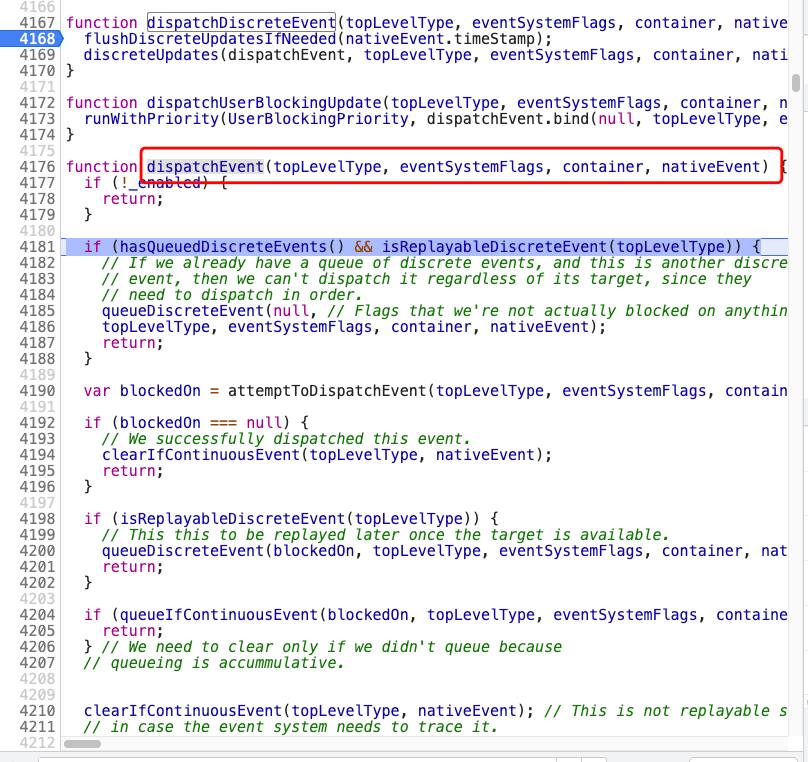Viewport: 808px width, 762px height.
Task: Click attemptToDispatchEvent on line 4190
Action: pos(327,391)
